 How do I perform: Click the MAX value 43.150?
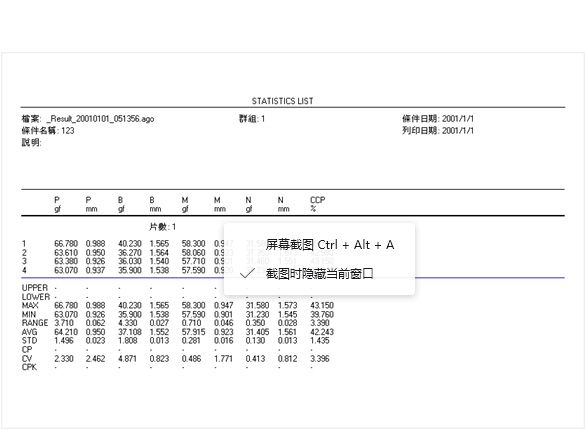click(322, 306)
